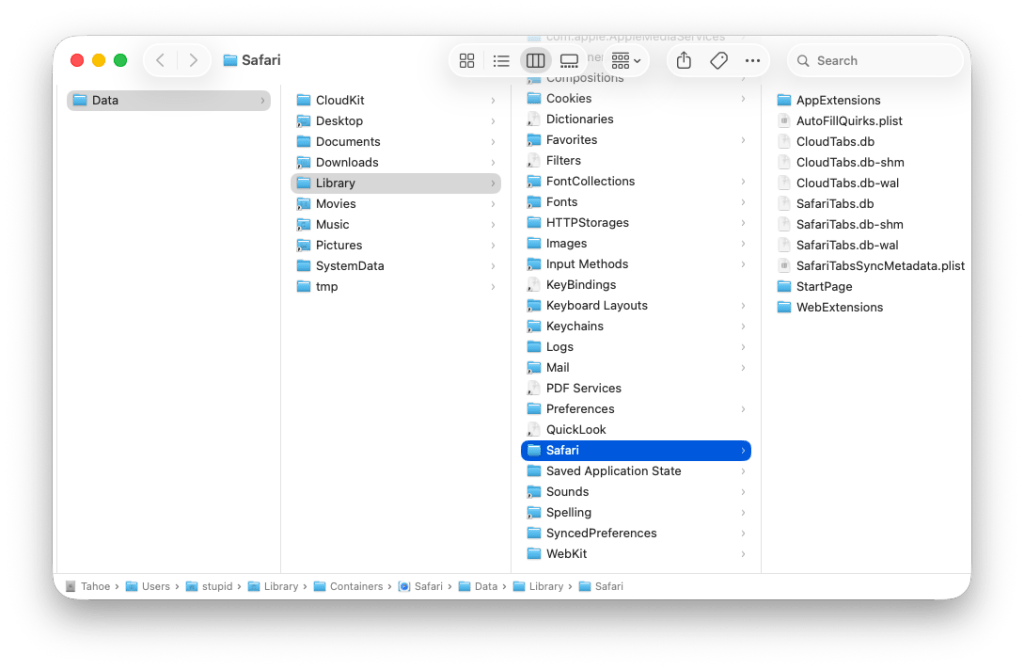Expand the Downloads folder chevron
Screen dimensions: 1024x669
pos(493,163)
